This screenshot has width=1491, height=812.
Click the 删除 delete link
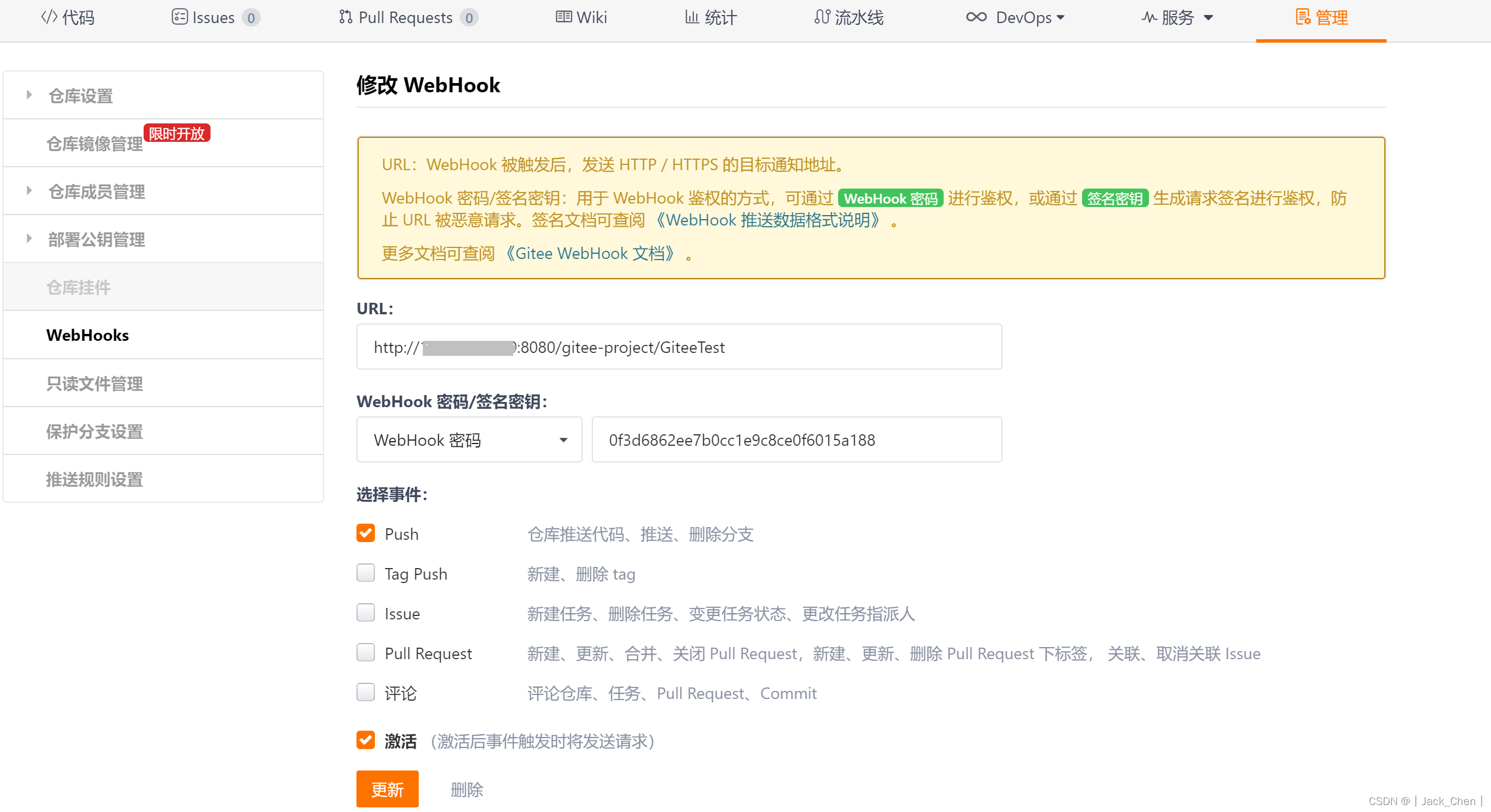(x=467, y=790)
